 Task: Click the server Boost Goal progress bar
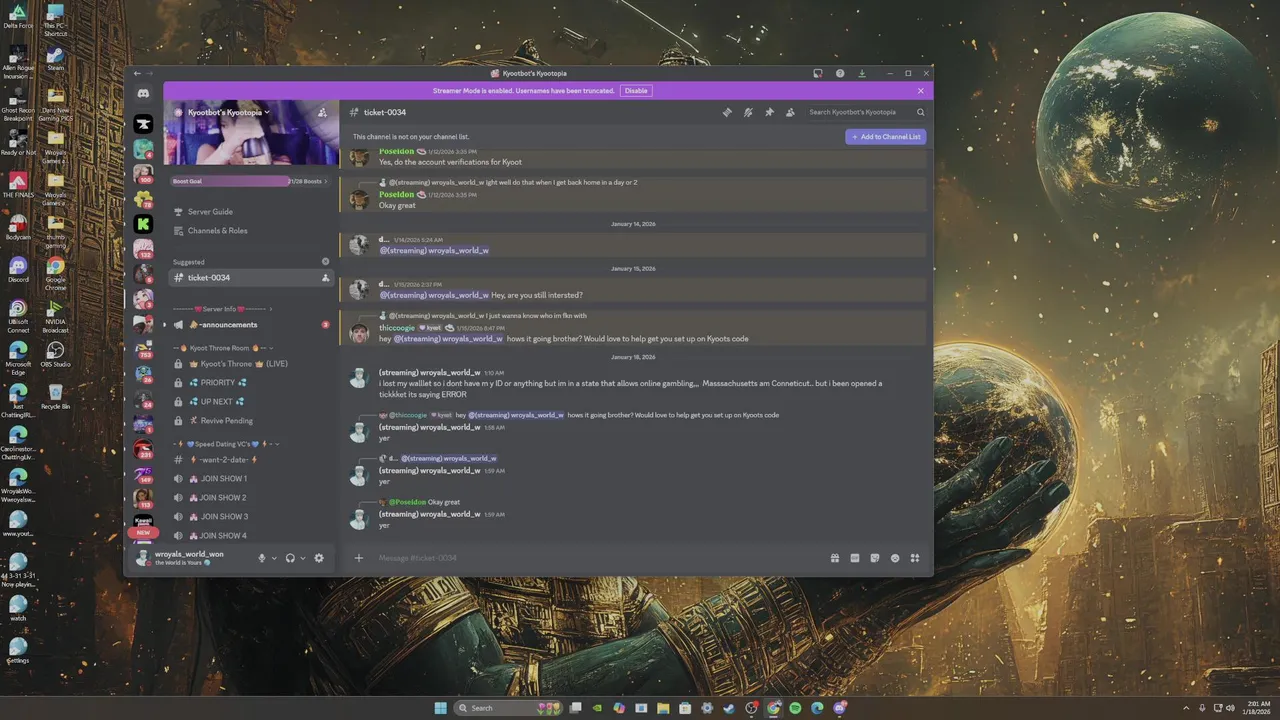(250, 181)
